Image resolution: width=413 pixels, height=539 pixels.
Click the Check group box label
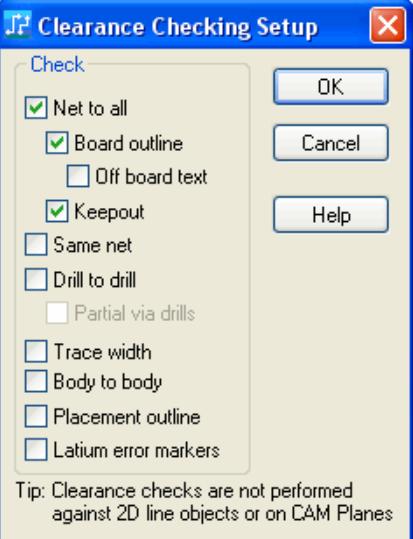click(x=57, y=64)
